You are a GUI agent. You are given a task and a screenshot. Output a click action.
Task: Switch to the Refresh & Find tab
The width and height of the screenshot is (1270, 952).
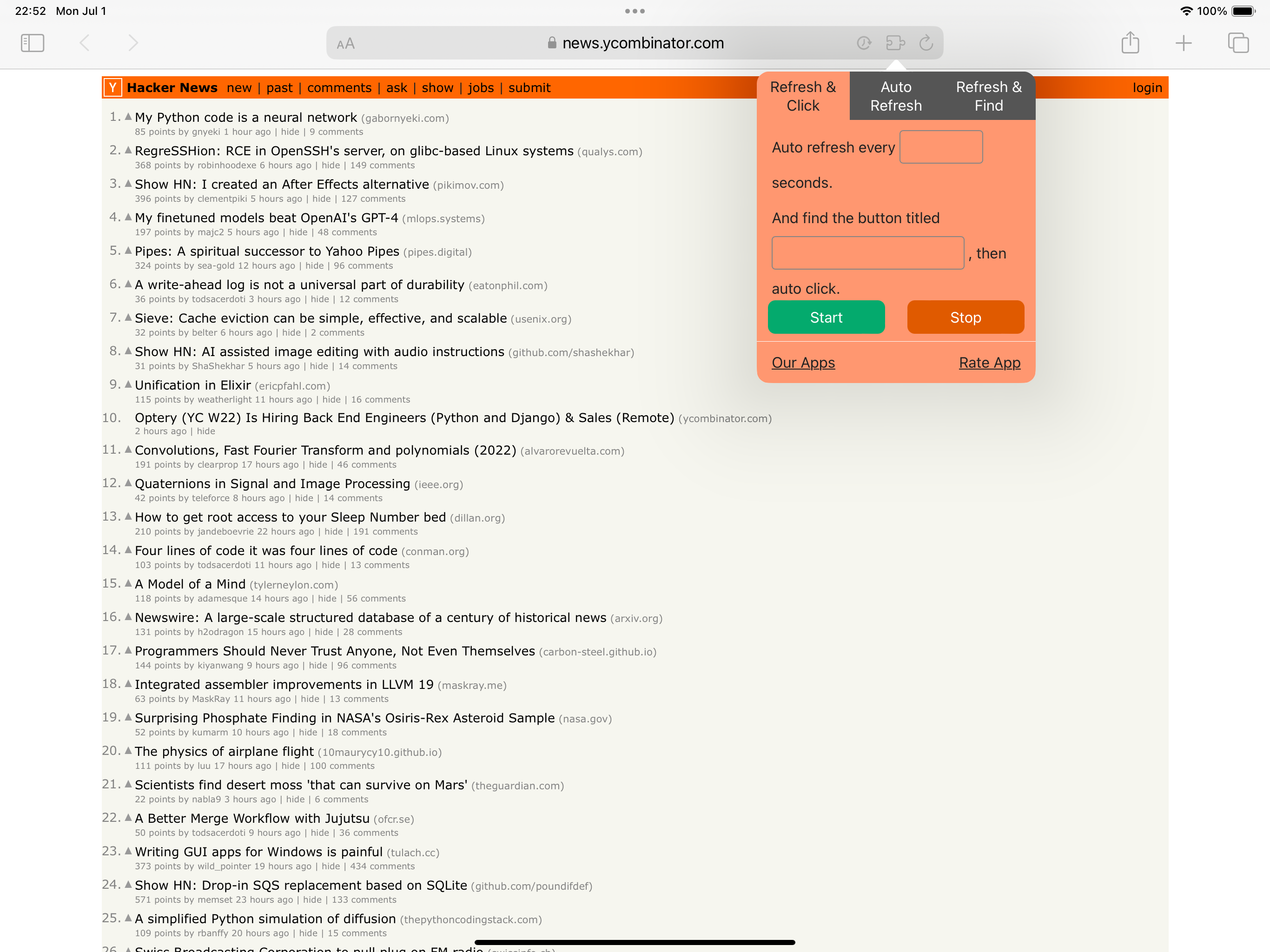tap(989, 96)
